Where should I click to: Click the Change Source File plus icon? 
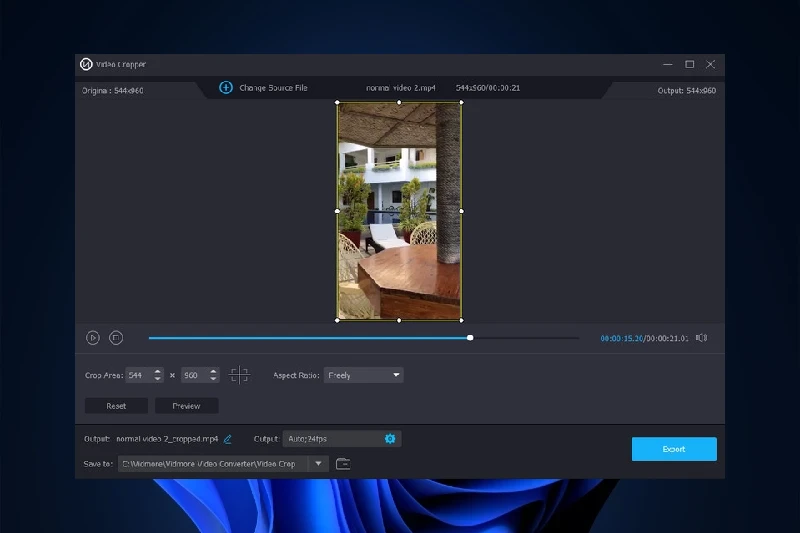[226, 88]
